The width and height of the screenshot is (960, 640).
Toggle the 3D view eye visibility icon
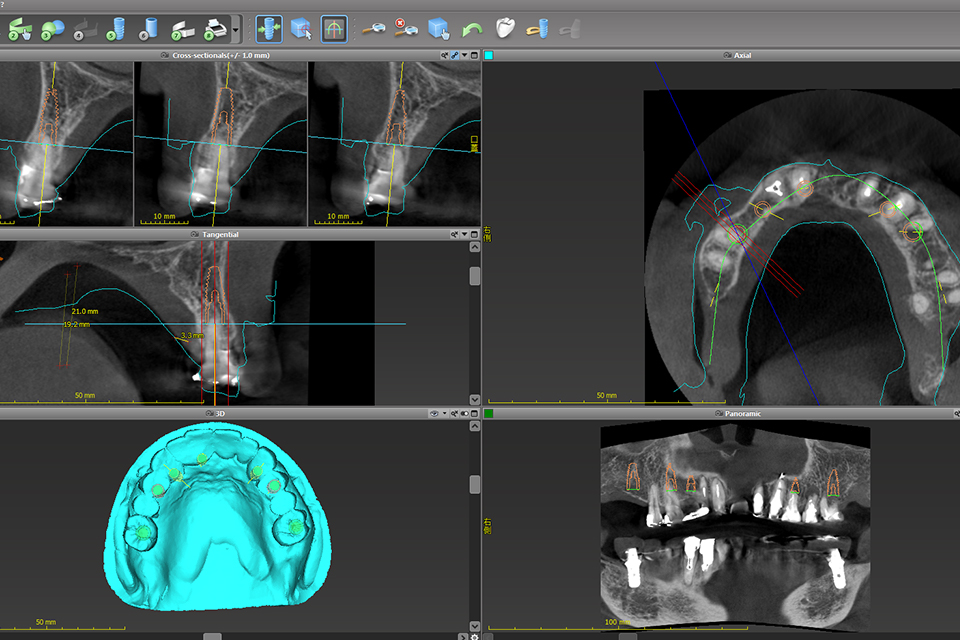pyautogui.click(x=434, y=413)
